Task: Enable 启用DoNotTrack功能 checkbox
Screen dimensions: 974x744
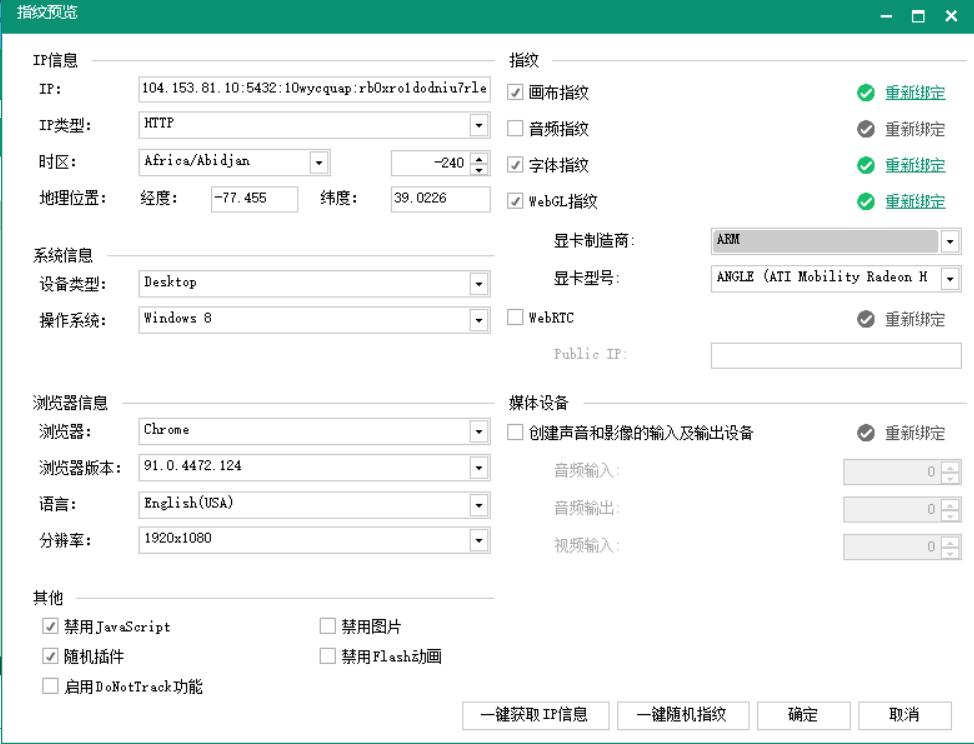Action: [x=50, y=686]
